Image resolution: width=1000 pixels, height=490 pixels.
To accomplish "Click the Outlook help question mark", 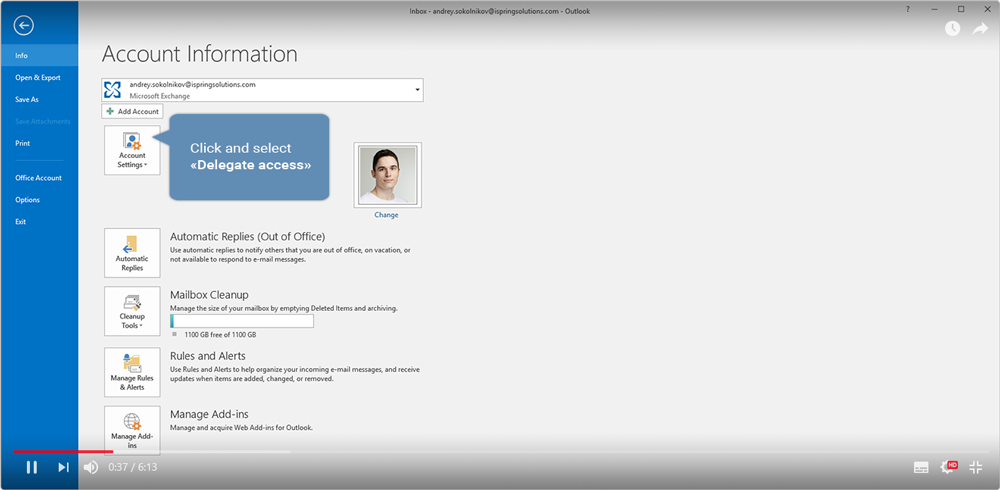I will point(908,9).
